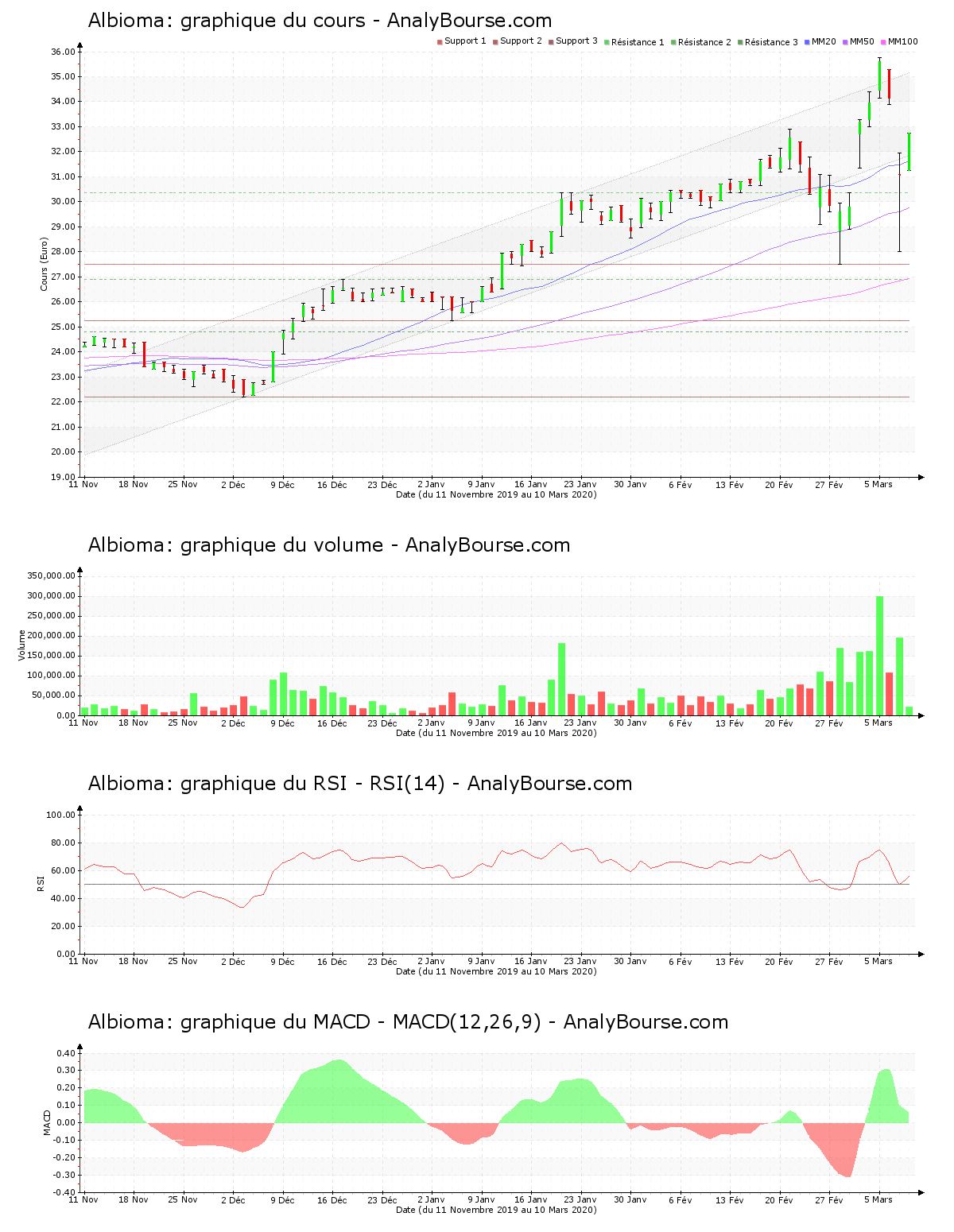The width and height of the screenshot is (954, 1232).
Task: Click the tallest green candle at 5 Mars
Action: 879,78
